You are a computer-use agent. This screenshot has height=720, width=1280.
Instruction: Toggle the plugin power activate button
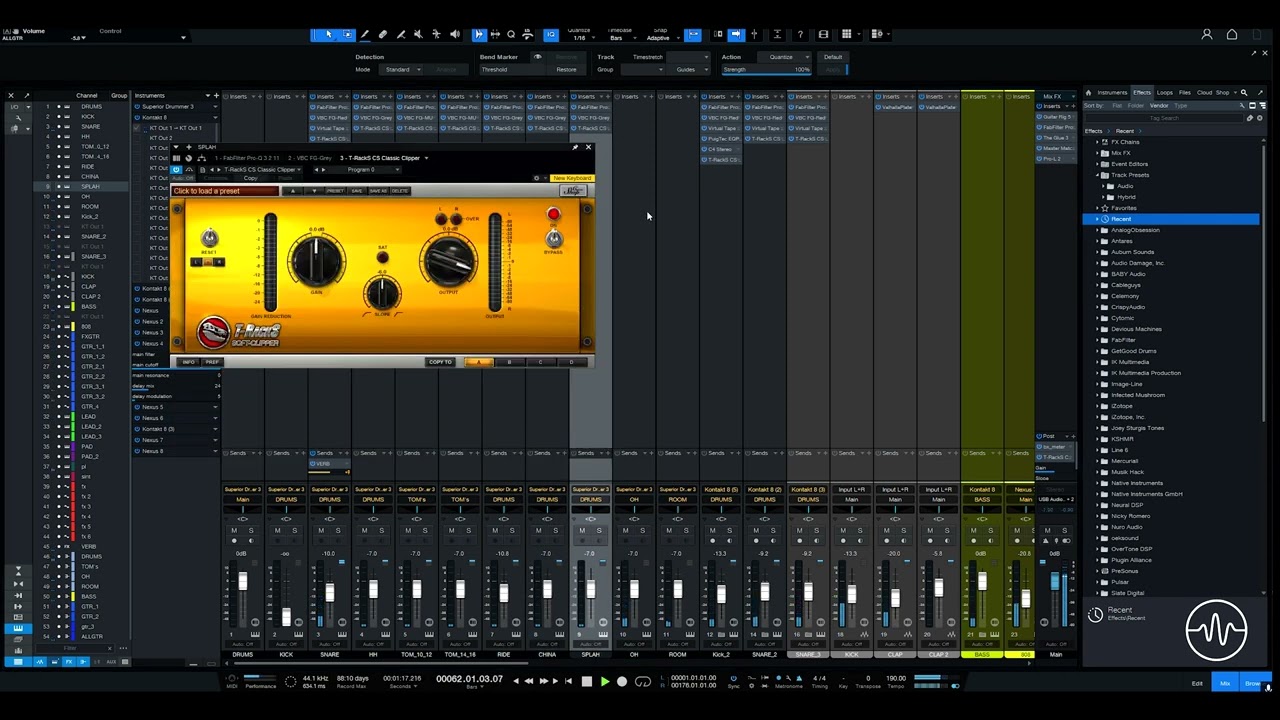[177, 170]
